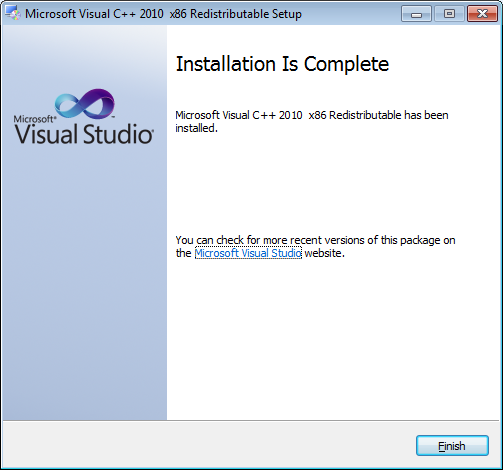Click the Visual Studio infinity logo
503x470 pixels.
point(85,104)
